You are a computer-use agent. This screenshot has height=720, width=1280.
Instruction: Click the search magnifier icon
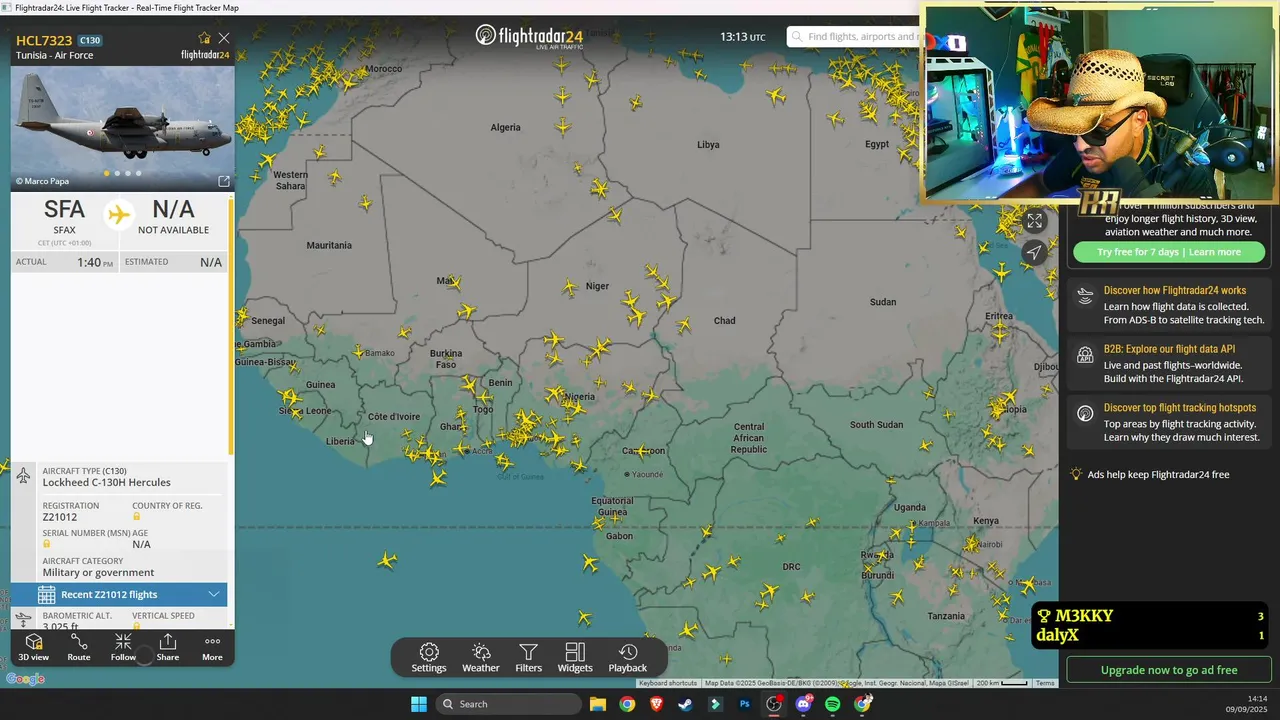click(797, 37)
